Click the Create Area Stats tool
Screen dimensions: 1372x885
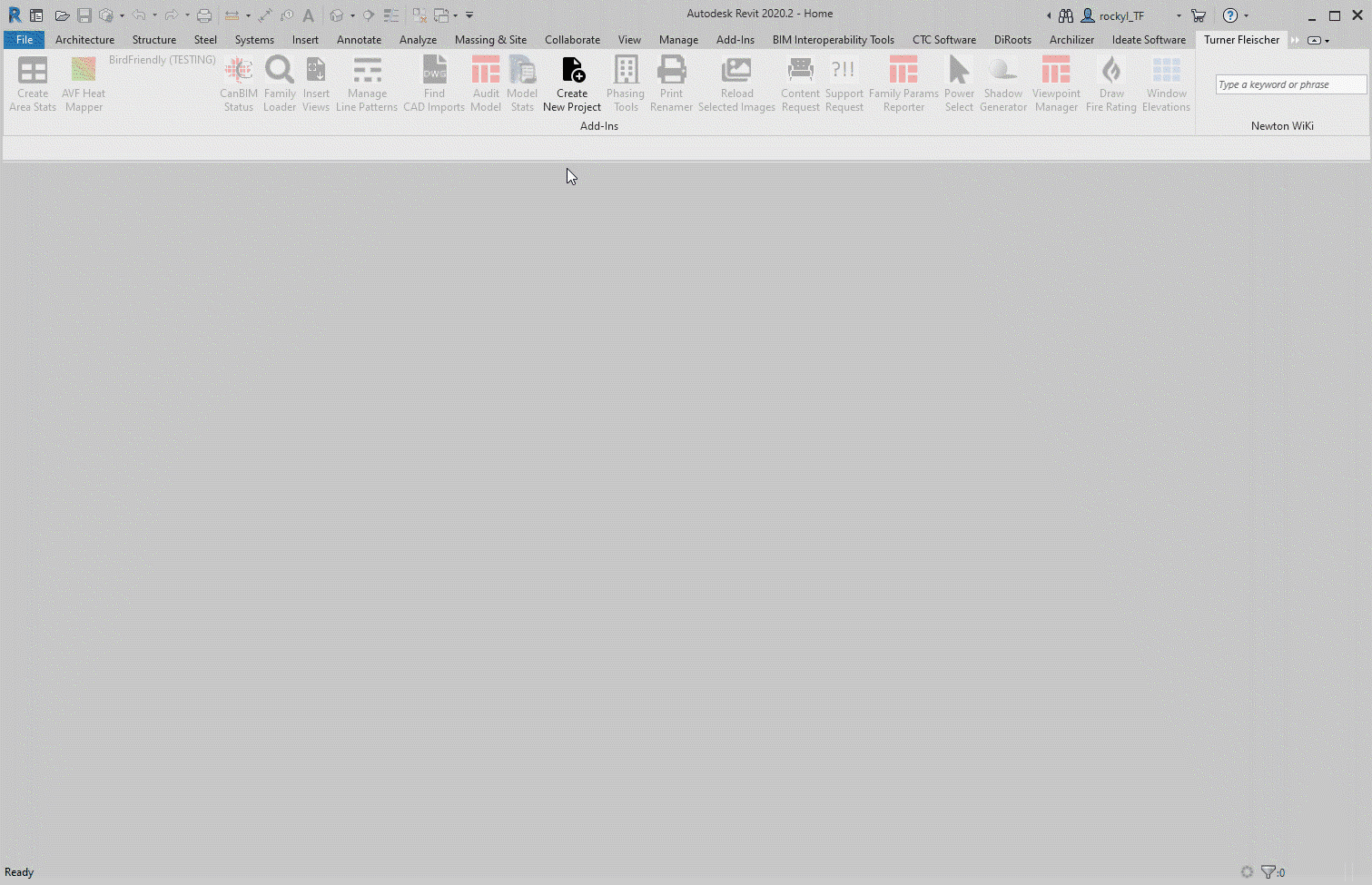[x=33, y=84]
